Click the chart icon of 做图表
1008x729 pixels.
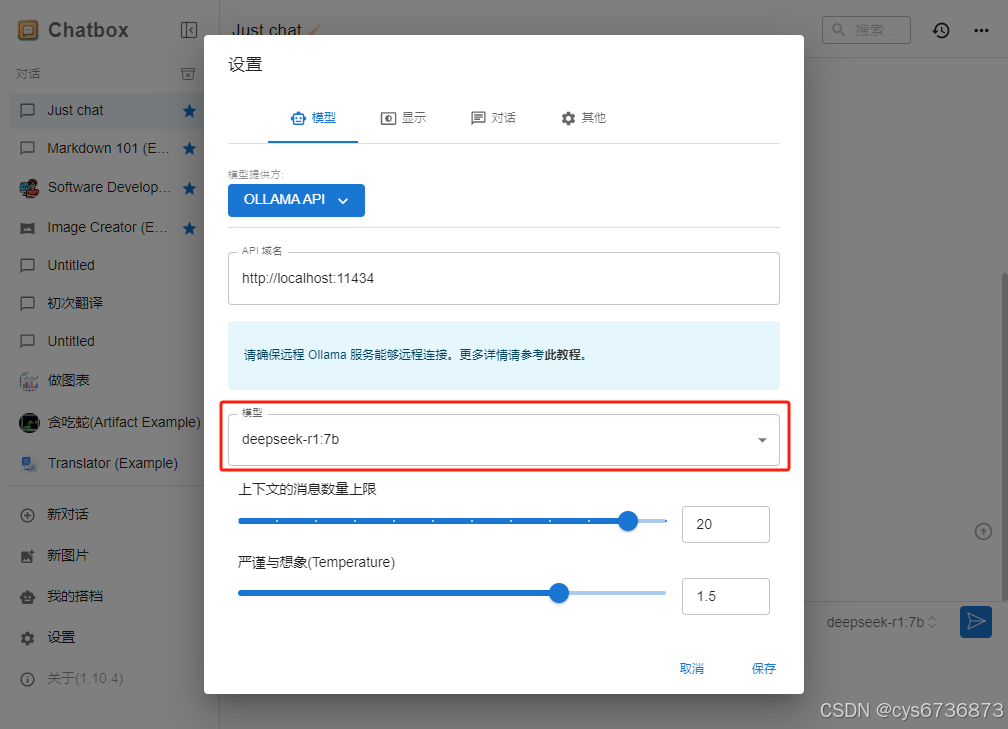point(29,381)
